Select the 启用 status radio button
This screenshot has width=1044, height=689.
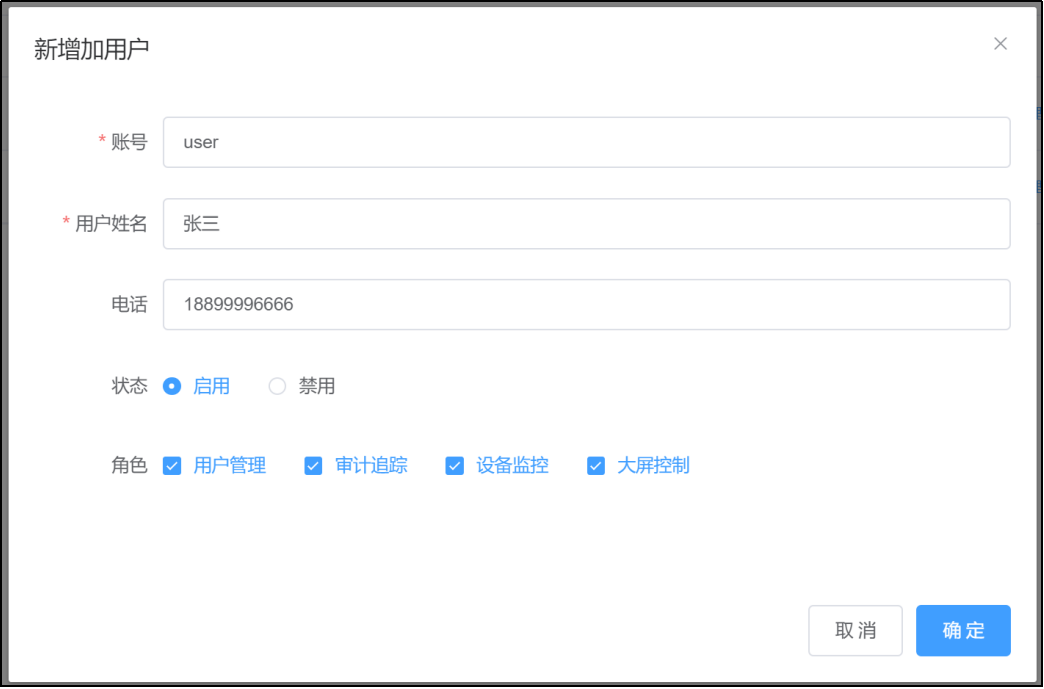pos(172,386)
